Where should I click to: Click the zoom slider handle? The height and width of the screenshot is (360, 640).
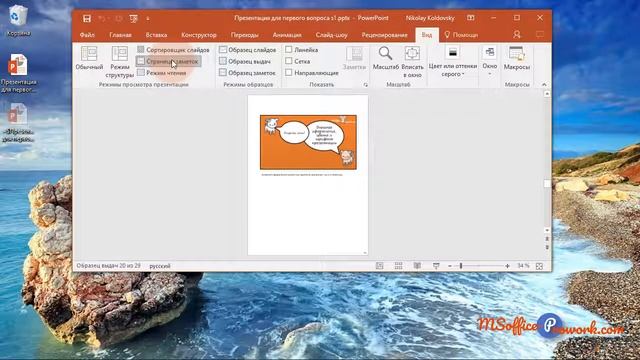coord(461,266)
